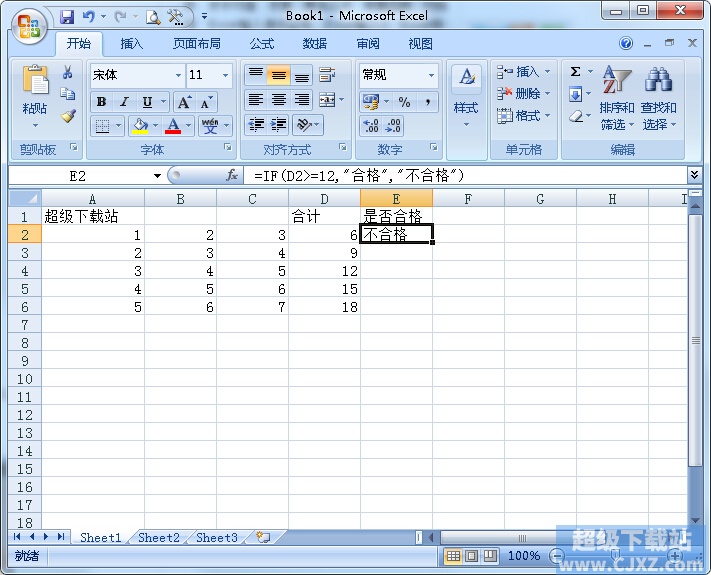Expand the font size dropdown showing 11
Screen dimensions: 711x575
[x=226, y=75]
